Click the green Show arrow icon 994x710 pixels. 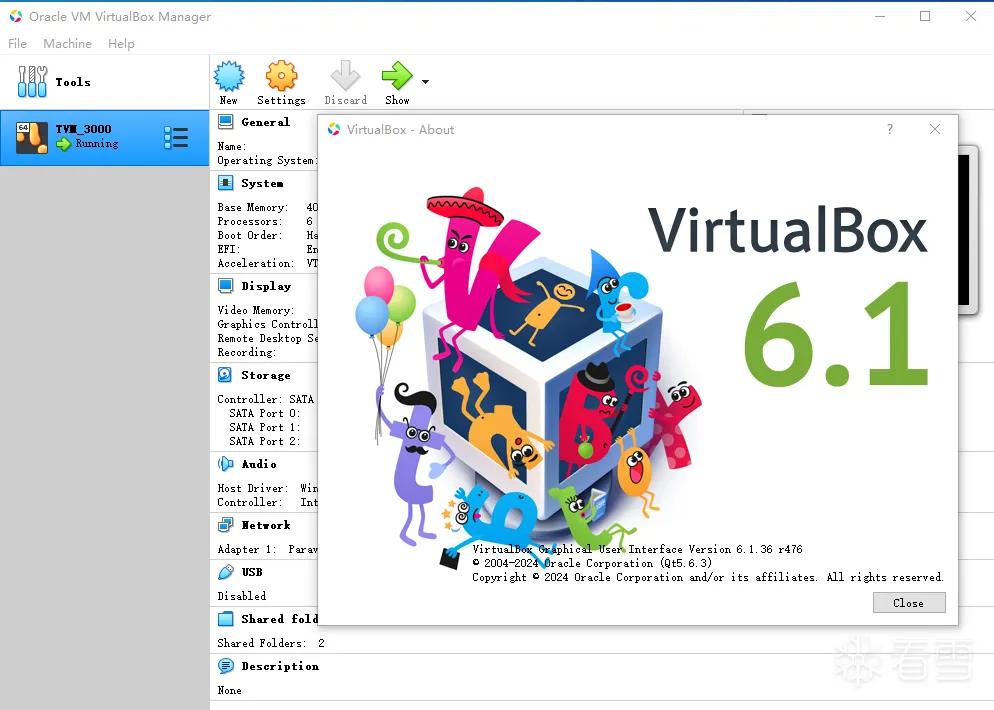[x=397, y=76]
